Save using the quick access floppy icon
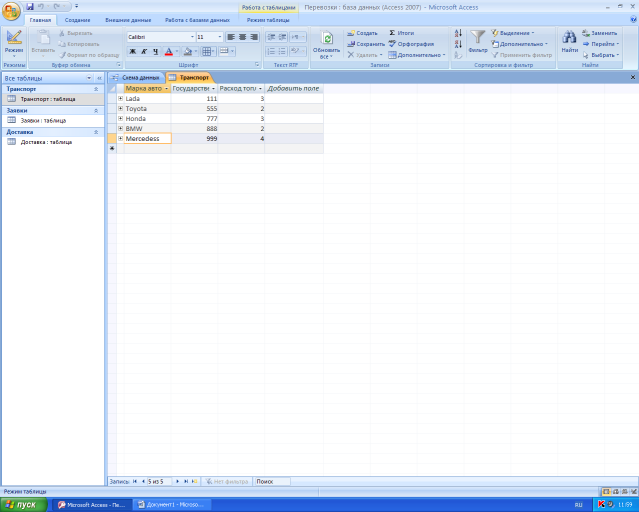The image size is (639, 512). [30, 7]
